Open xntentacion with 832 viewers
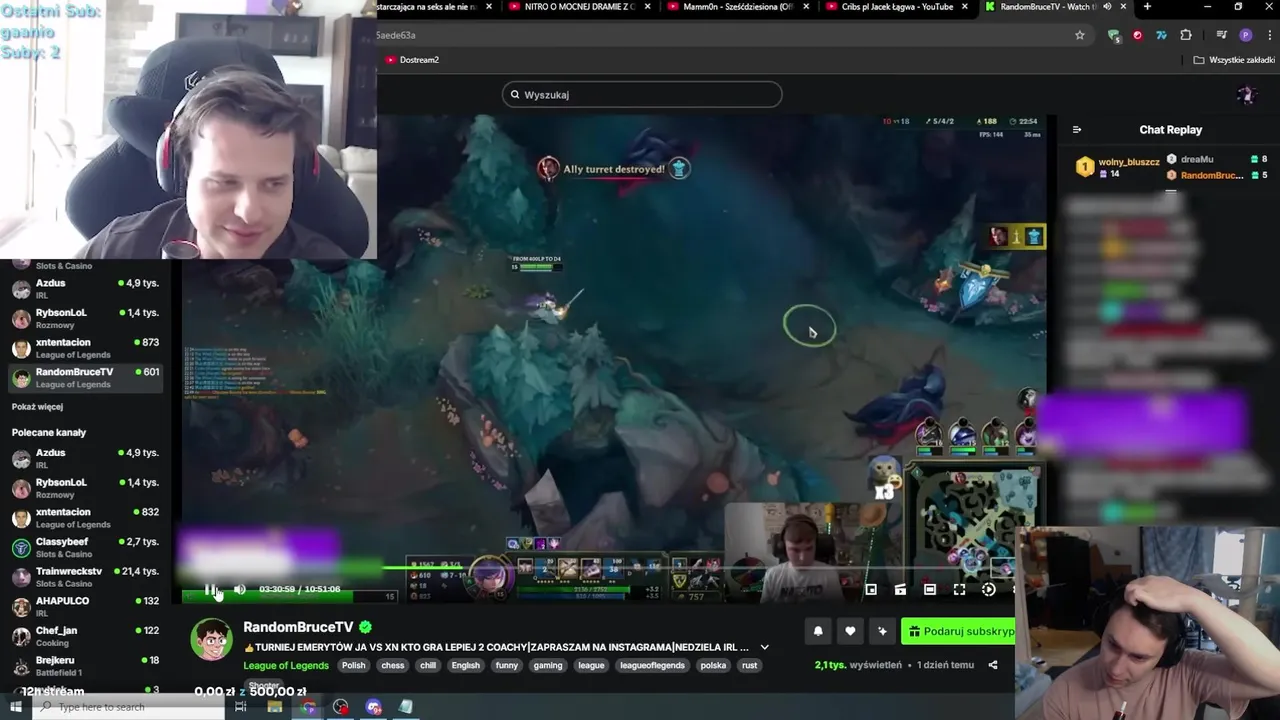 pyautogui.click(x=84, y=517)
